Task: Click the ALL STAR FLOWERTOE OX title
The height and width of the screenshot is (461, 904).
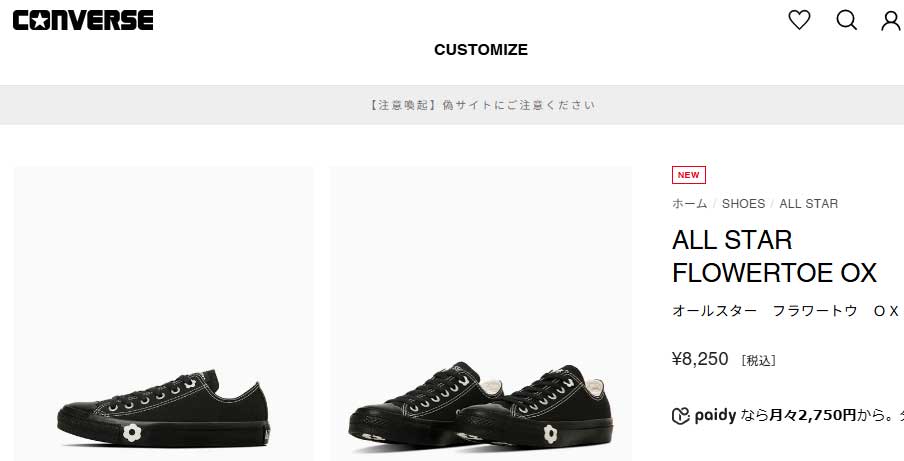Action: [774, 256]
